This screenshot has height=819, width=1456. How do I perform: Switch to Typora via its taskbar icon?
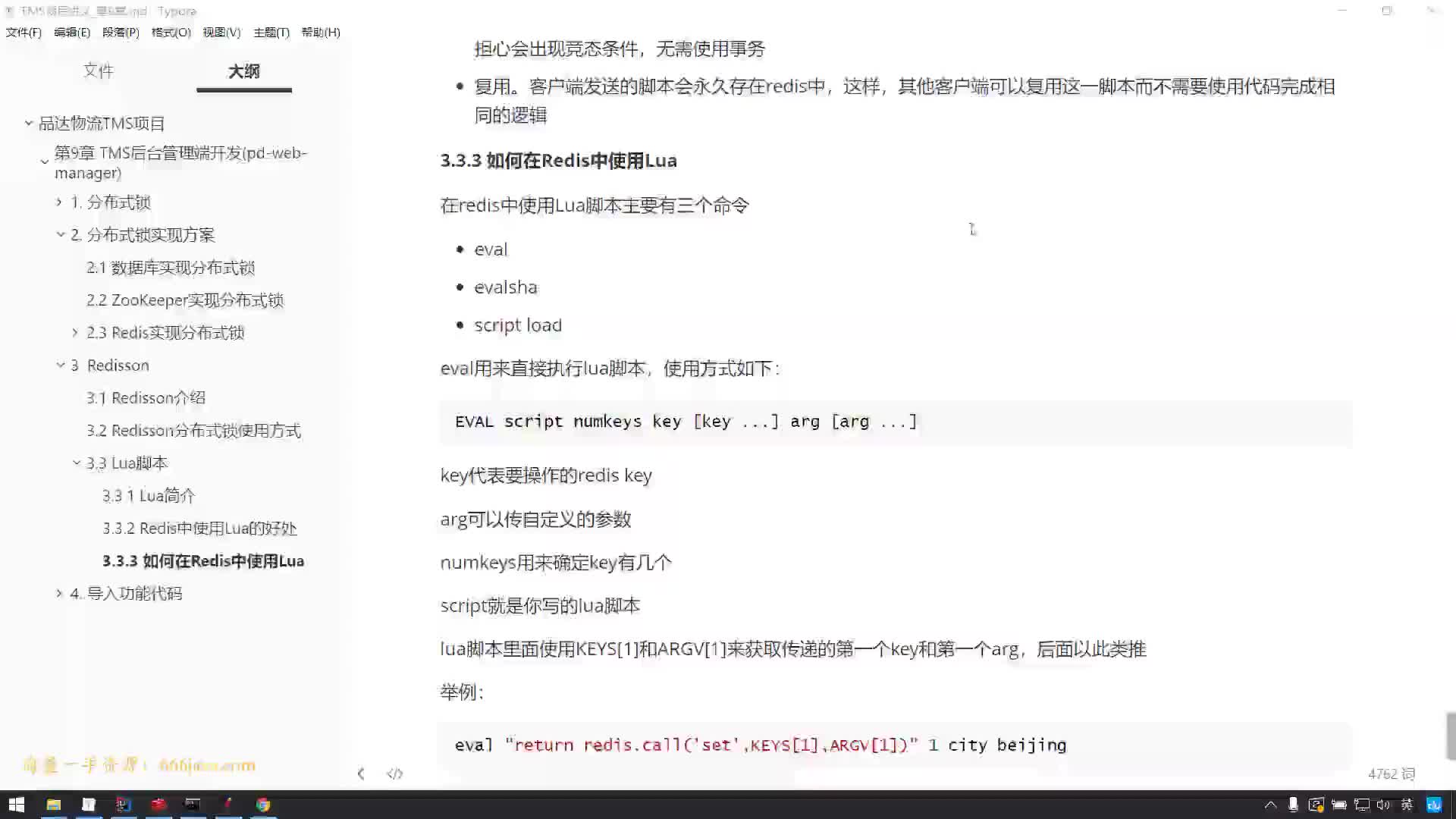point(89,805)
